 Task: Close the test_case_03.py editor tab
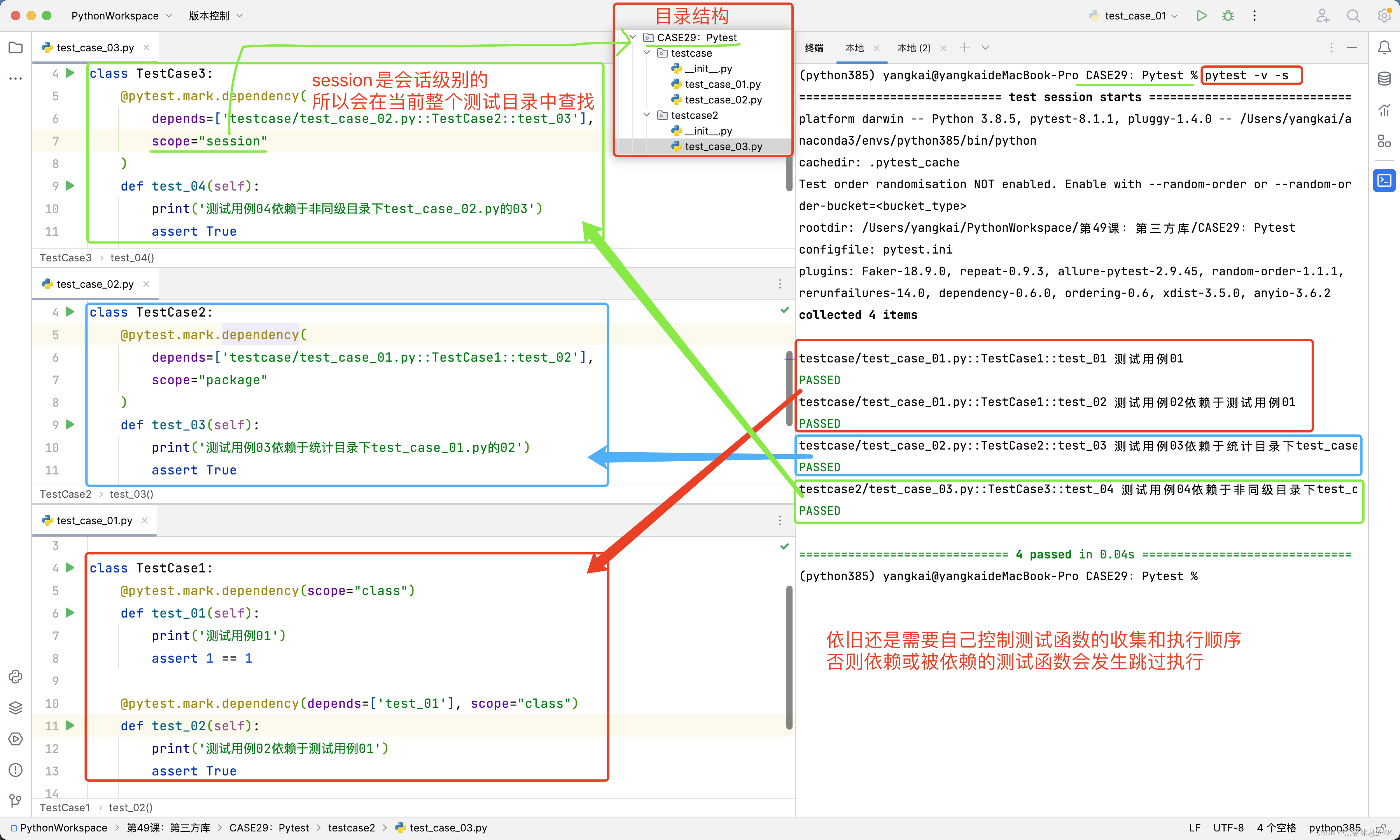[x=146, y=47]
